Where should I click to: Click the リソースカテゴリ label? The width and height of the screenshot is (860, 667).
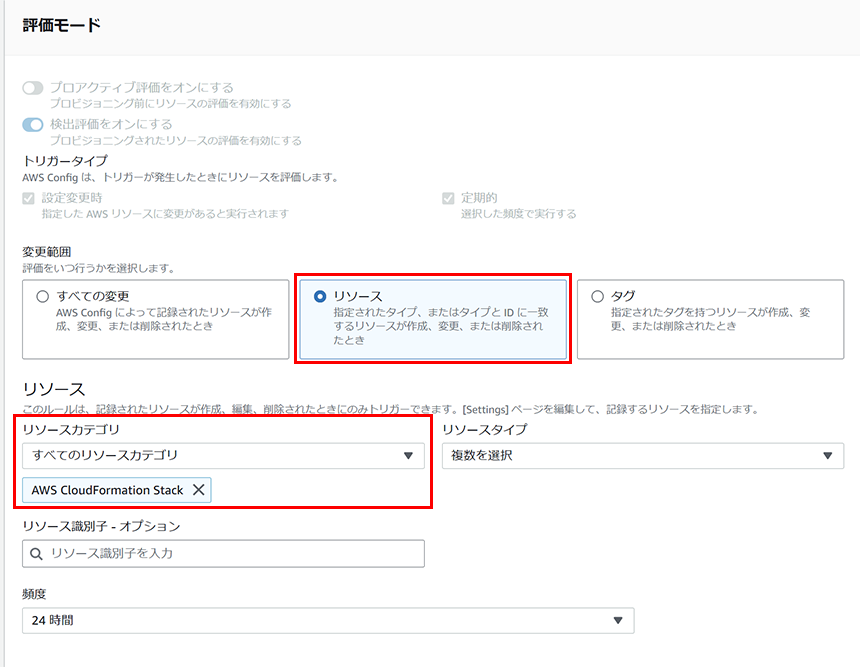click(x=71, y=429)
